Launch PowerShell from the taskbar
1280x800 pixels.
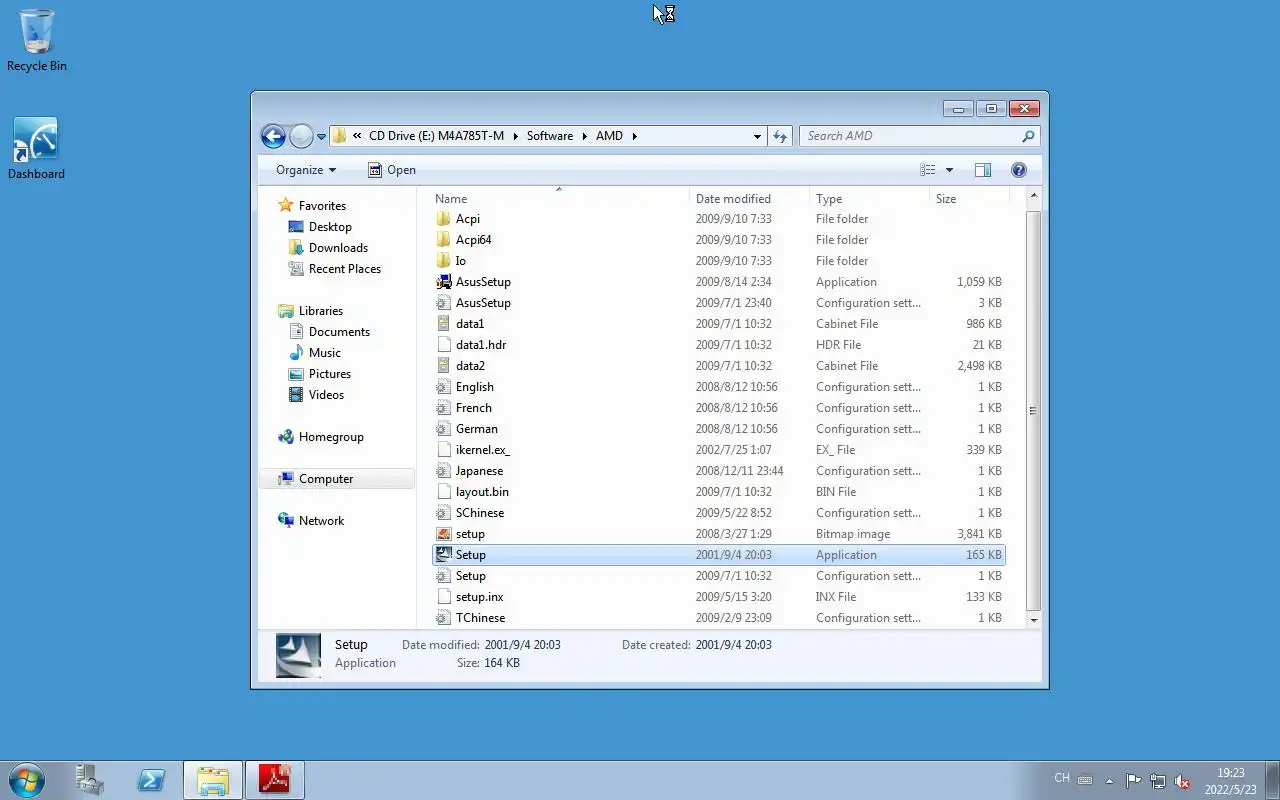coord(151,780)
